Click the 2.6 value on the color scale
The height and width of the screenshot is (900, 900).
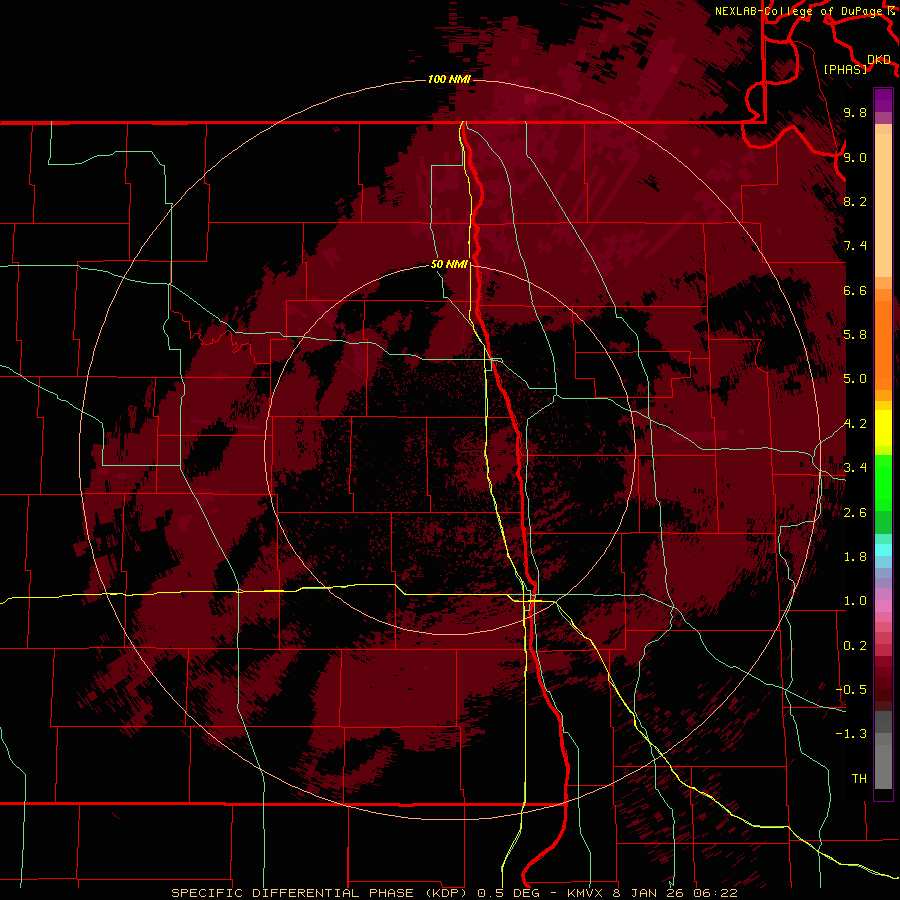855,513
